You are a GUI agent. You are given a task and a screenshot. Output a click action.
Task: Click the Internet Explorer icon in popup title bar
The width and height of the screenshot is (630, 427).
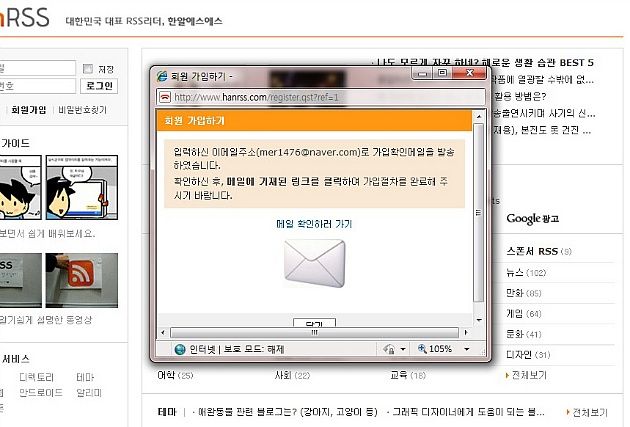162,76
